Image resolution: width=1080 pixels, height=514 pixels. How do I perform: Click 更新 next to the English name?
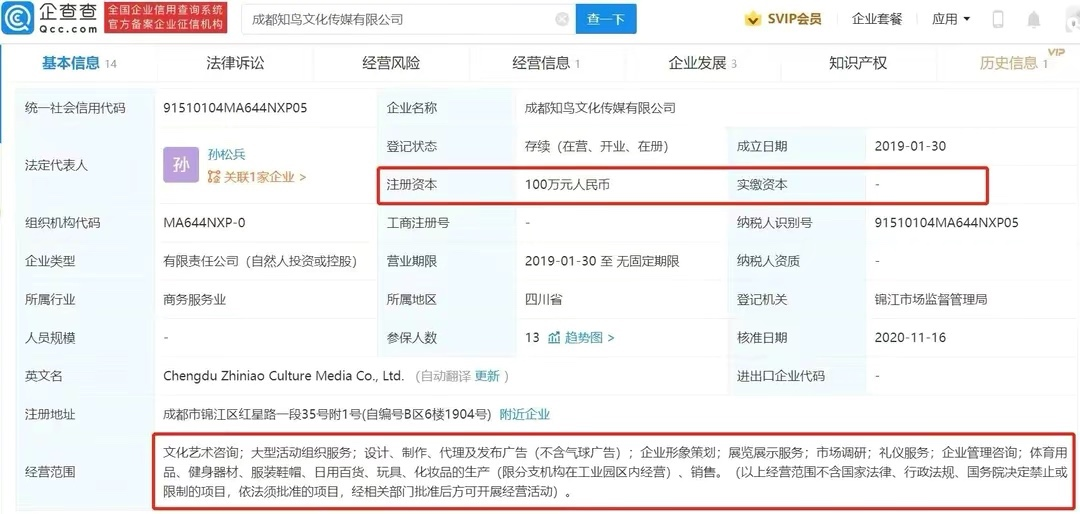pos(487,376)
